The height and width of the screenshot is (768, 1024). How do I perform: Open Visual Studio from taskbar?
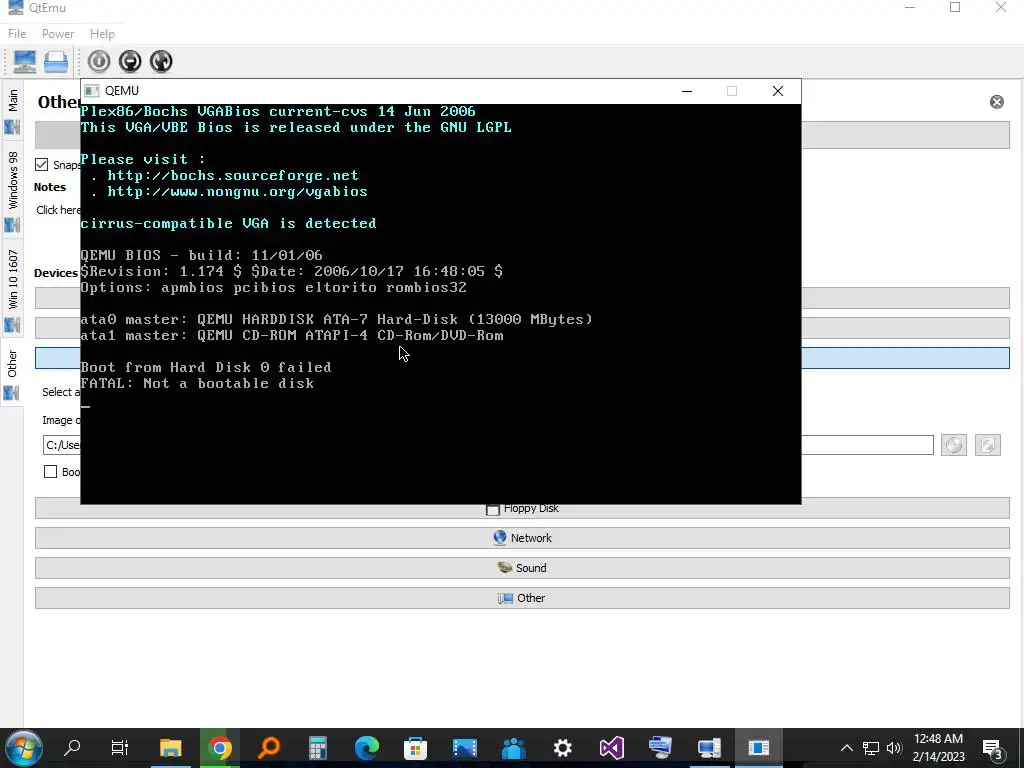pos(611,748)
